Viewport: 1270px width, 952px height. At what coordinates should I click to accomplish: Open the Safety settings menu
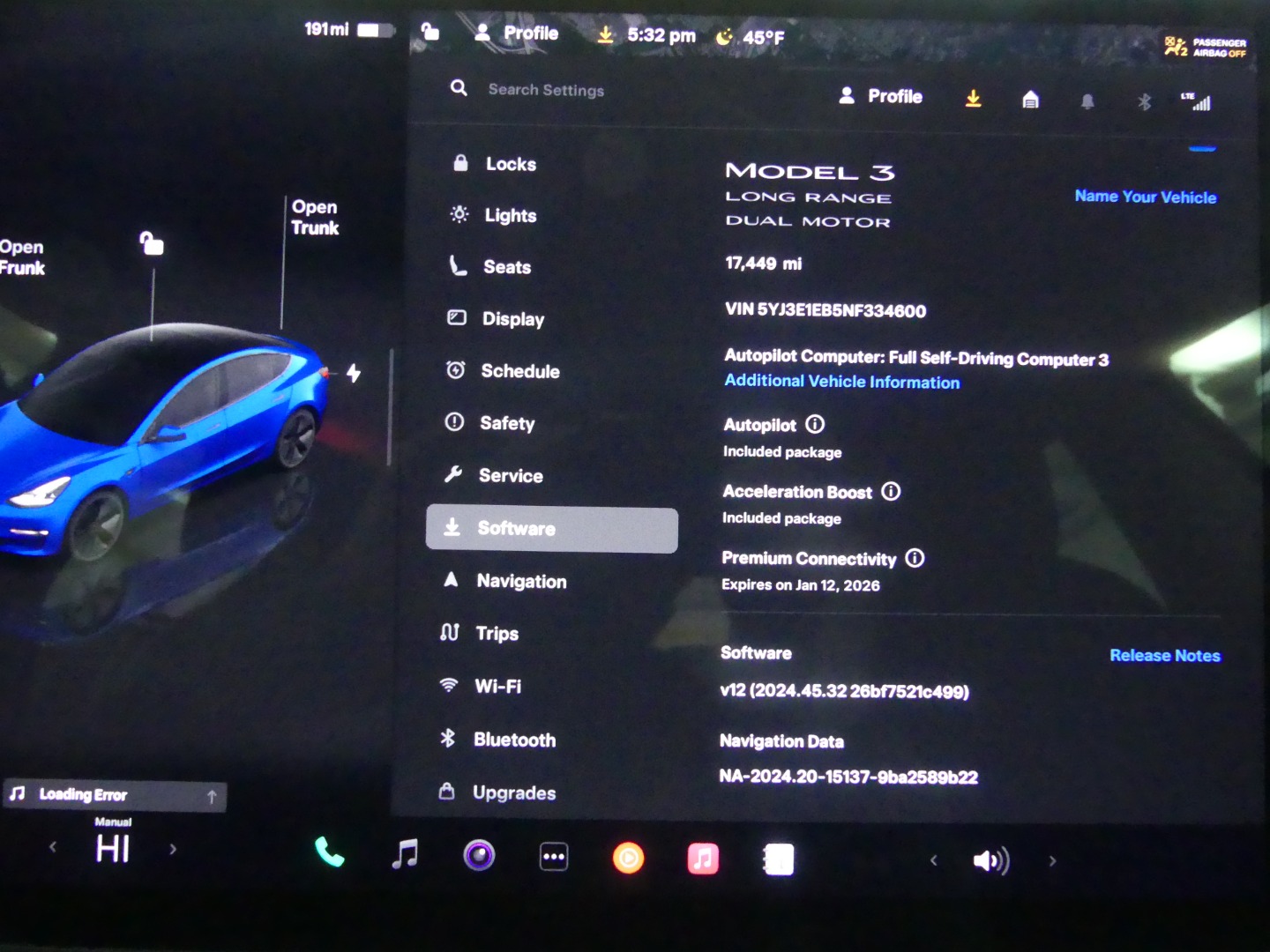[507, 423]
